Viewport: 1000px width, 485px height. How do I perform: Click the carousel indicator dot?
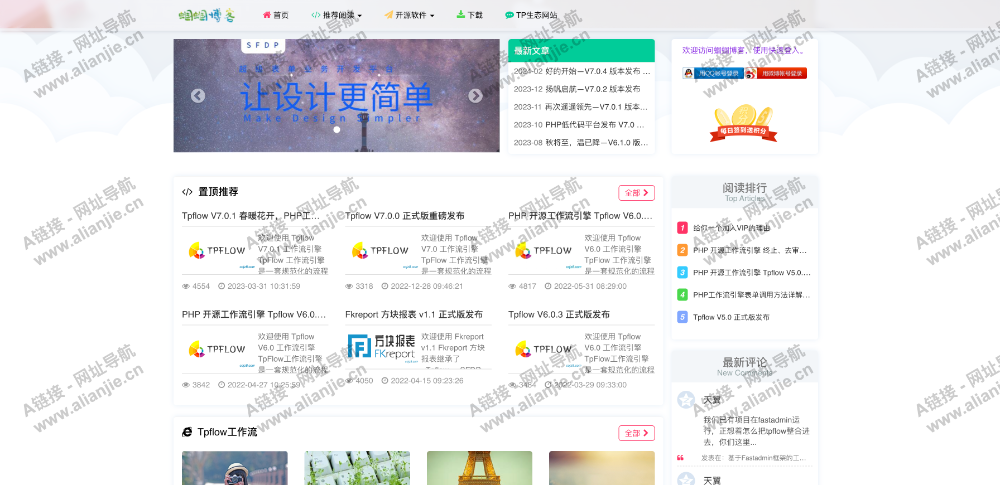coord(337,130)
